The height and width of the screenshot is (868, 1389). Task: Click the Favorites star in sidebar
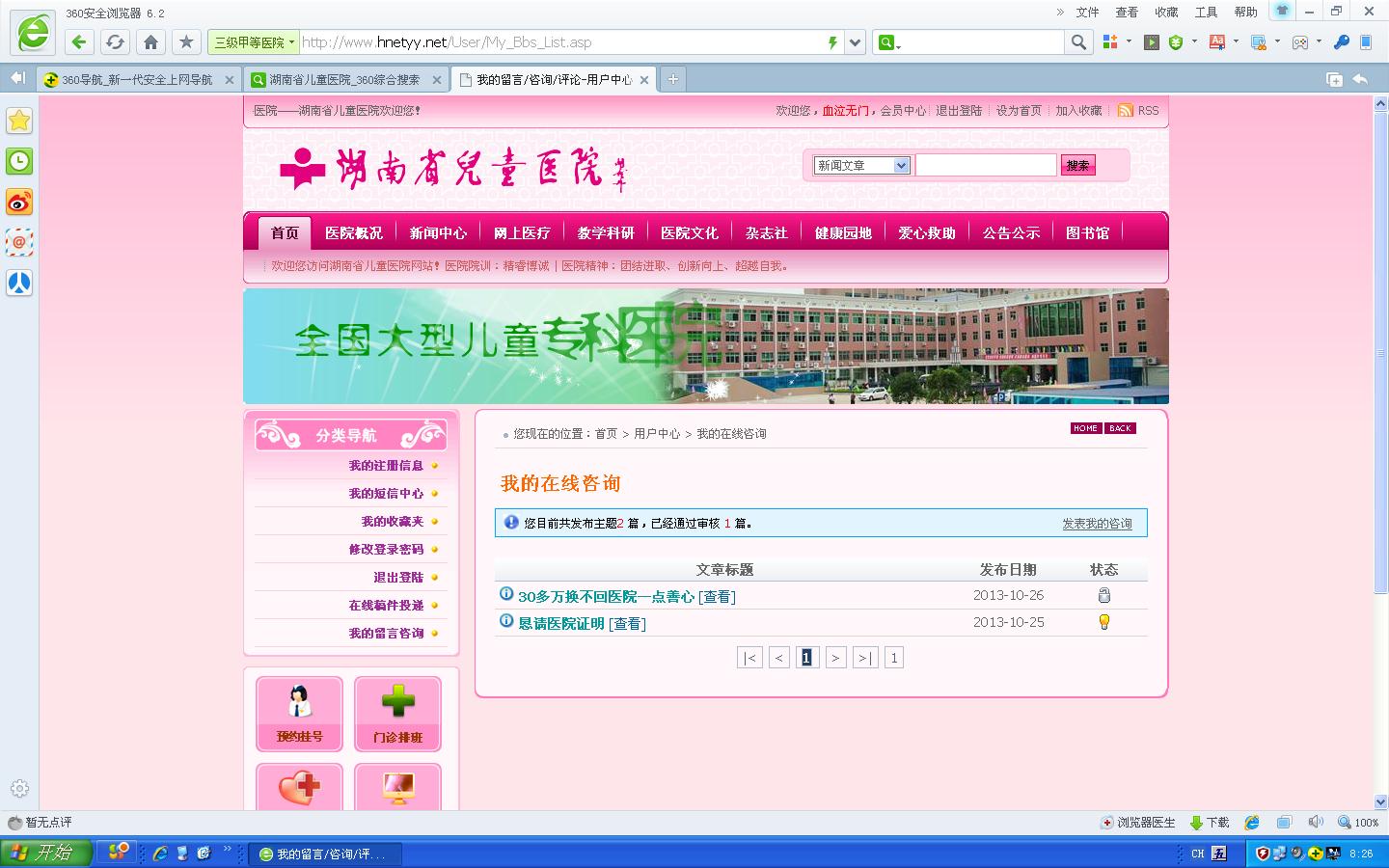point(19,121)
